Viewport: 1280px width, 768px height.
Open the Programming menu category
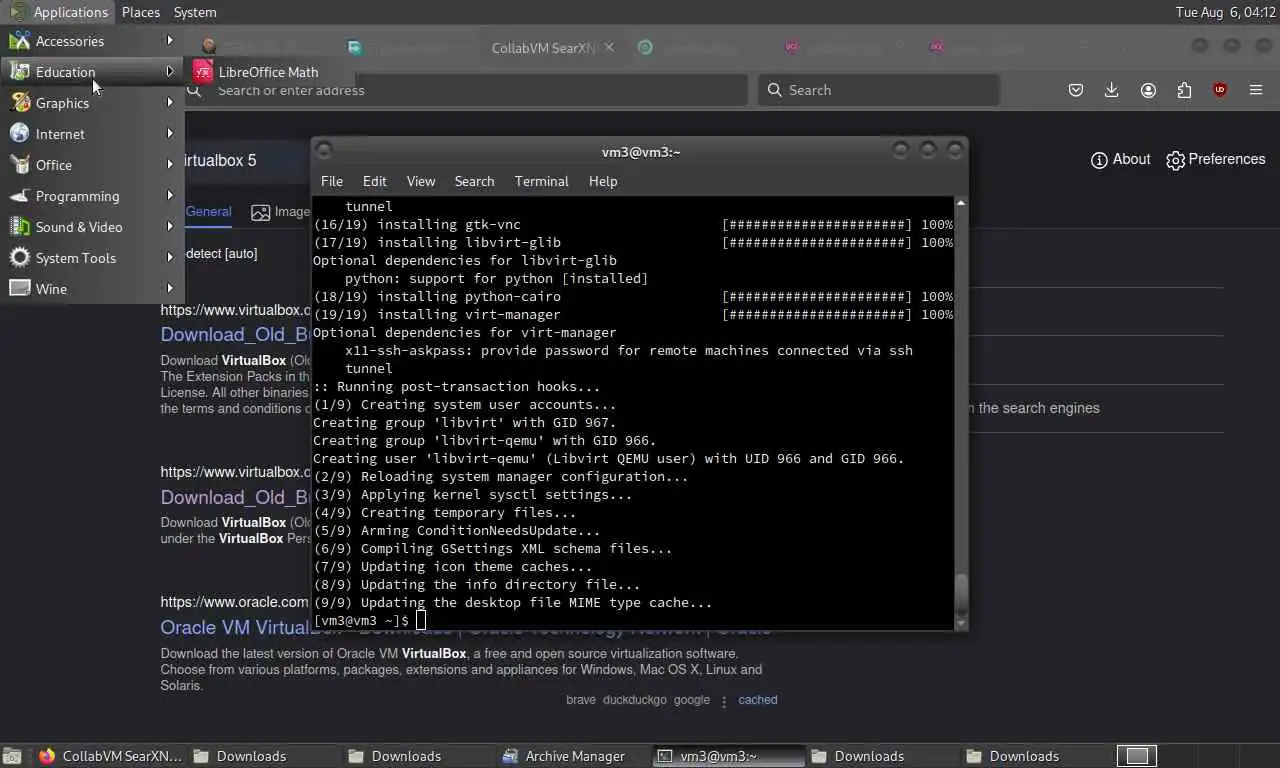point(92,196)
